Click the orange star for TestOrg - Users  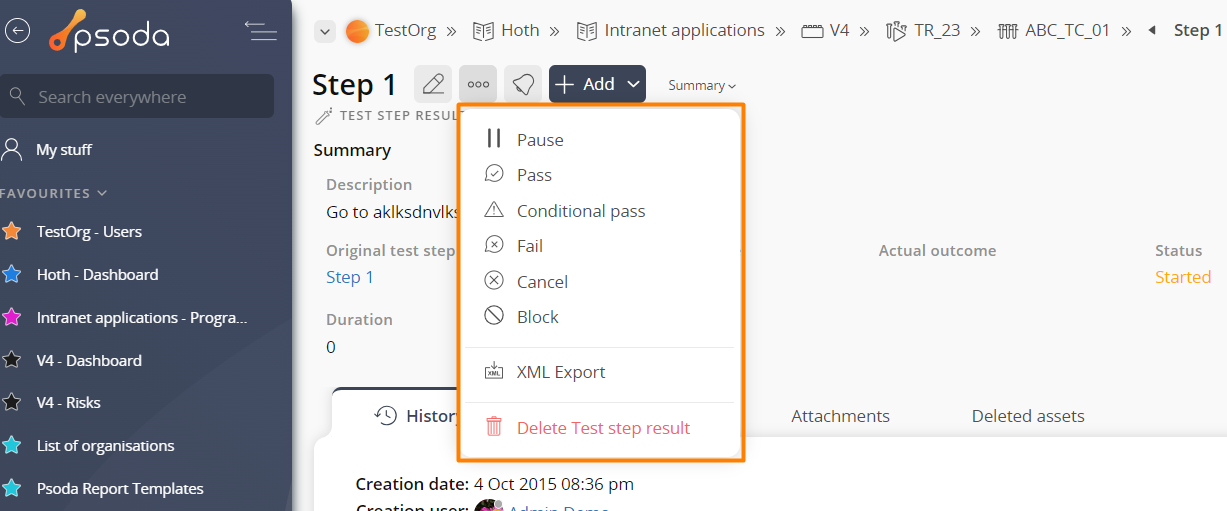click(12, 231)
